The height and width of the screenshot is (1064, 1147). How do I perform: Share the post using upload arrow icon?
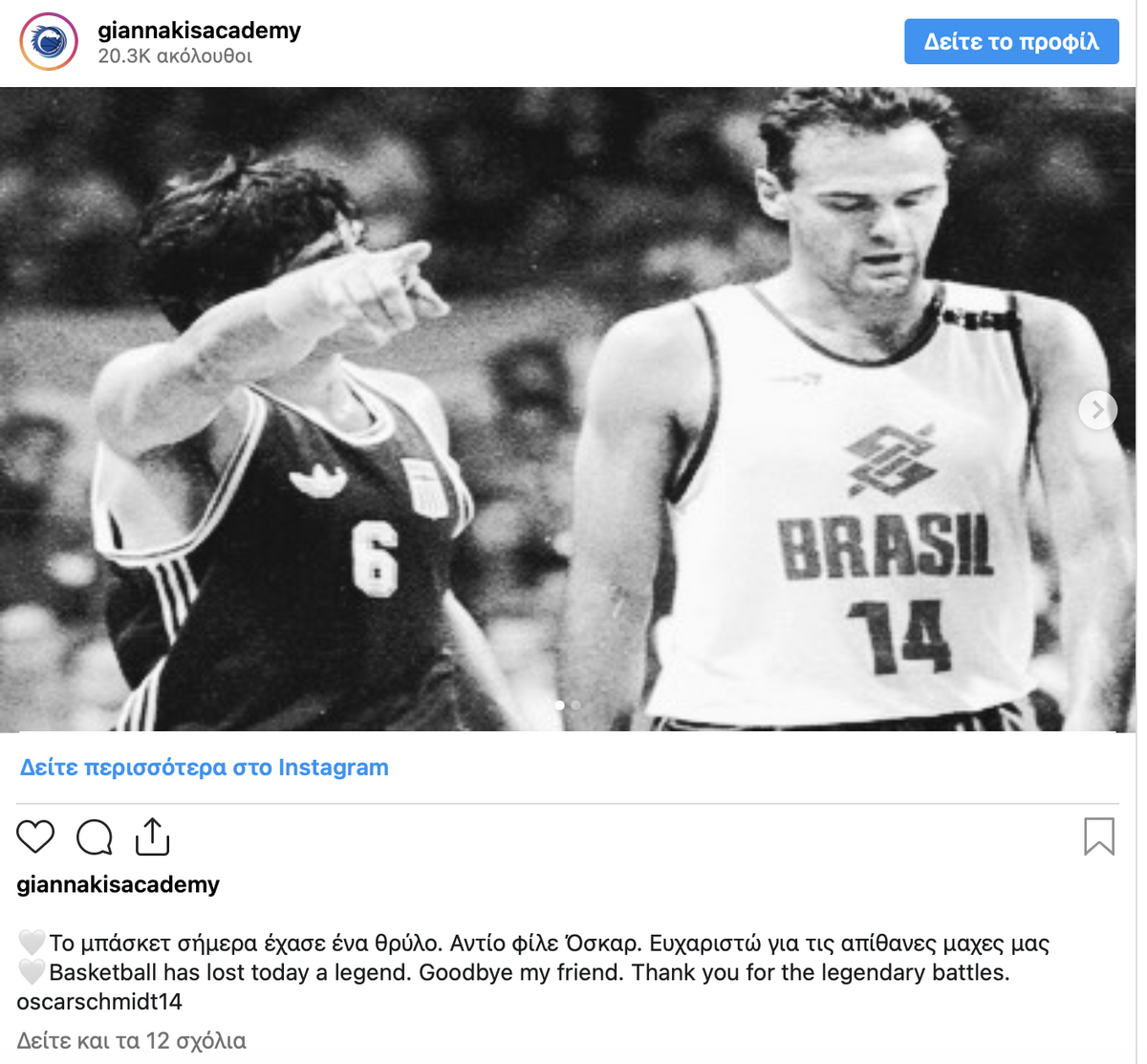pyautogui.click(x=152, y=836)
